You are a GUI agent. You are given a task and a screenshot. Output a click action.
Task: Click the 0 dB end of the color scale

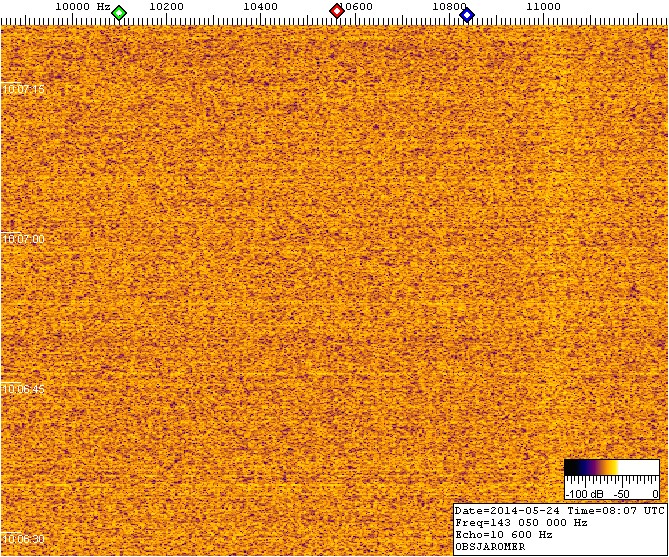click(x=654, y=494)
